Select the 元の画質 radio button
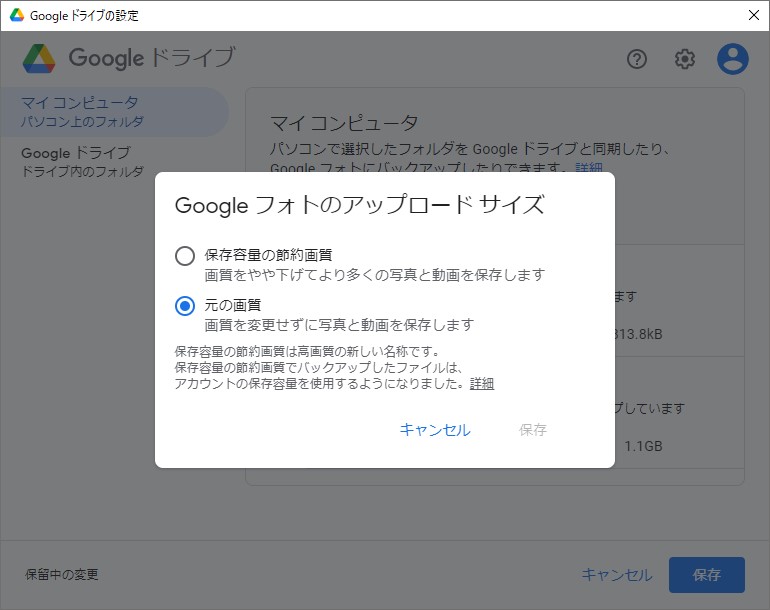 point(185,306)
